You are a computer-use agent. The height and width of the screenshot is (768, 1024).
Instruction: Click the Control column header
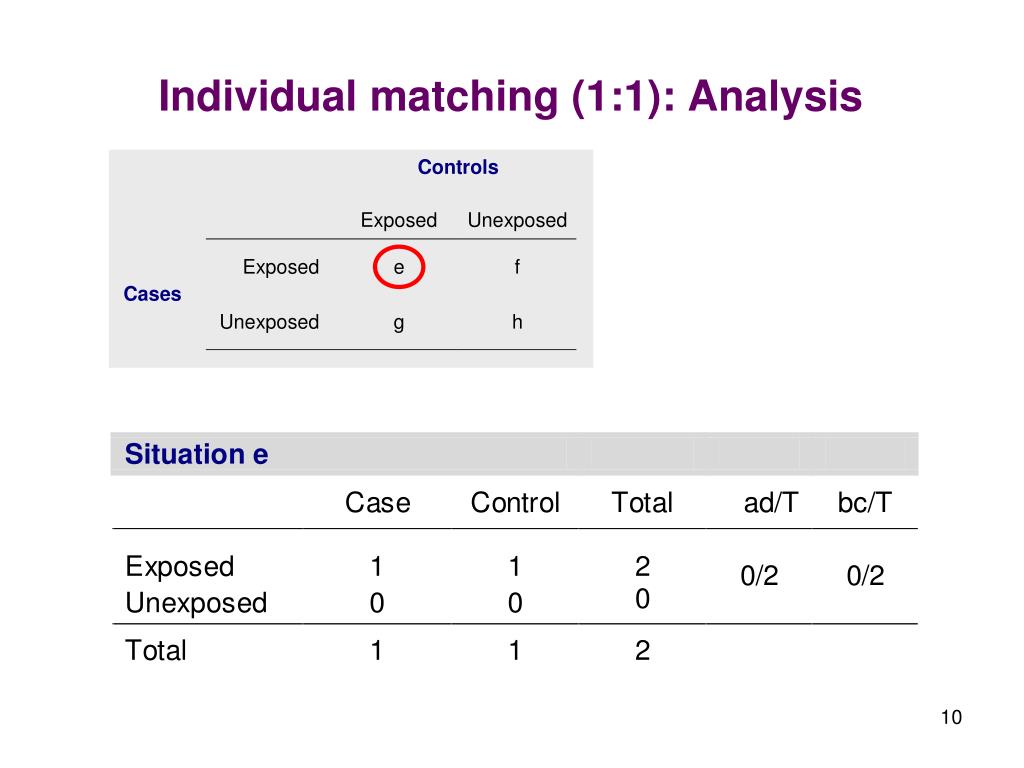coord(515,503)
